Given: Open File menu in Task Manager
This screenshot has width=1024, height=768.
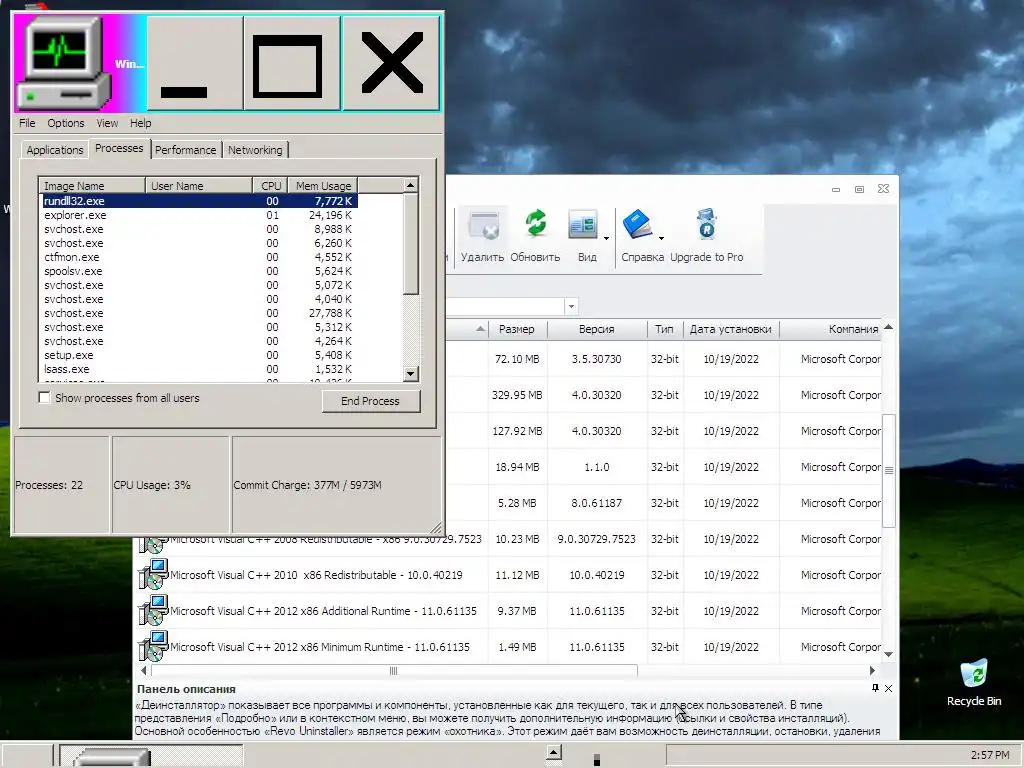Looking at the screenshot, I should pos(27,123).
